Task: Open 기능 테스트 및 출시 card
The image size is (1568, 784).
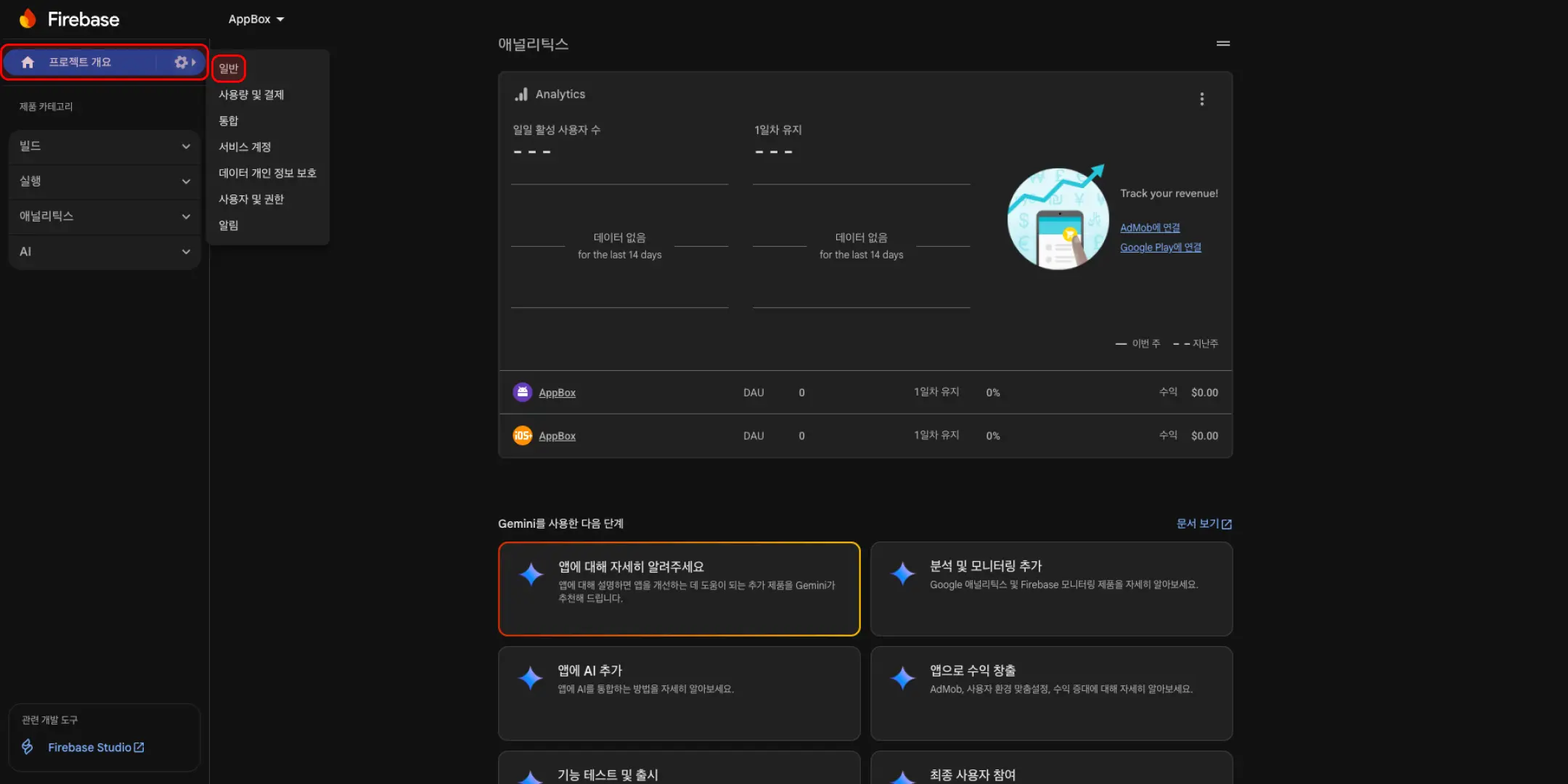Action: (x=679, y=768)
